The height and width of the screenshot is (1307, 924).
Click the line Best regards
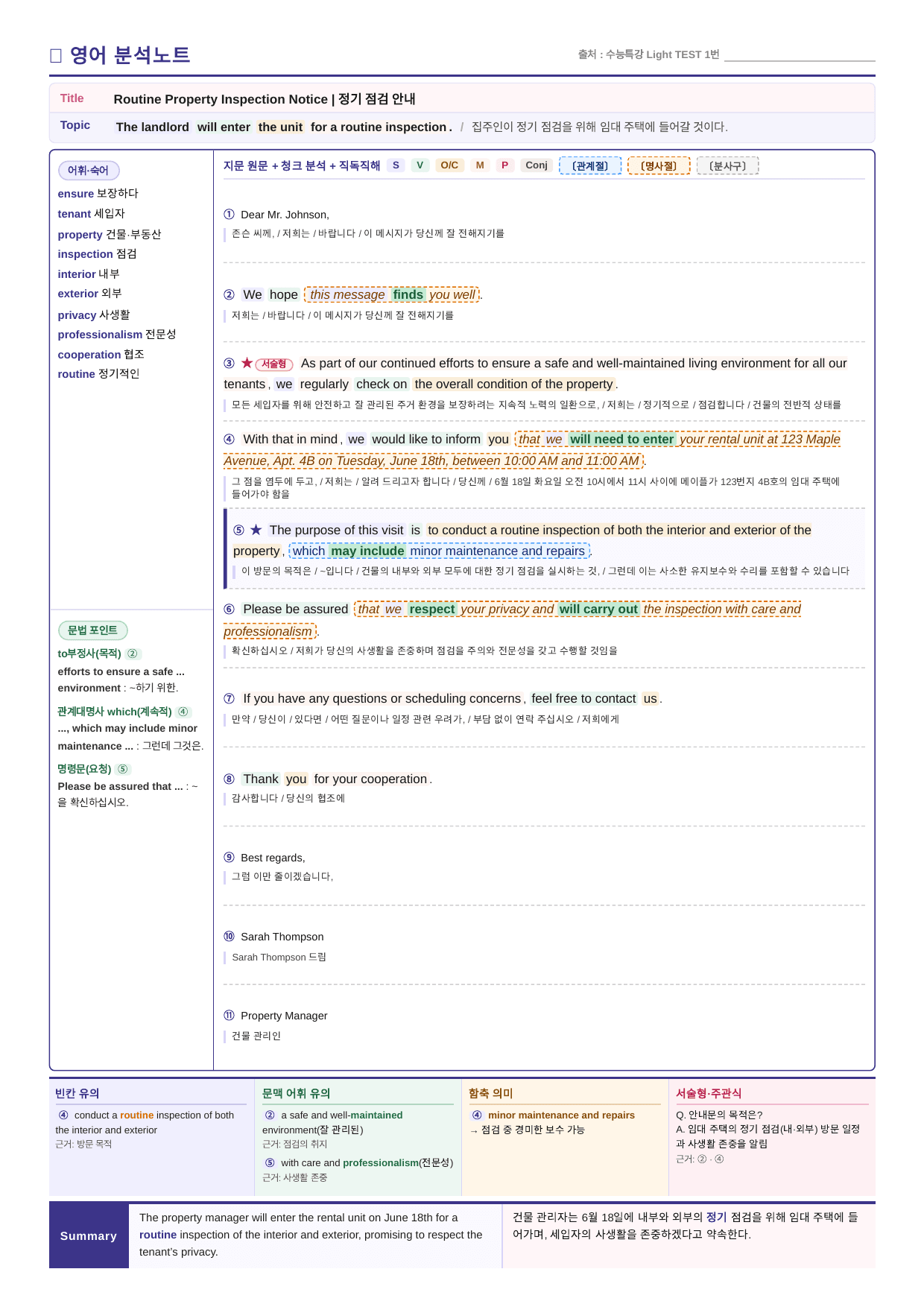(273, 858)
